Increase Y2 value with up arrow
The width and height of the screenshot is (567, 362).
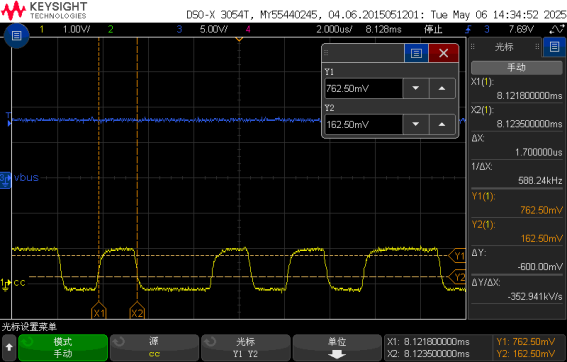(442, 124)
